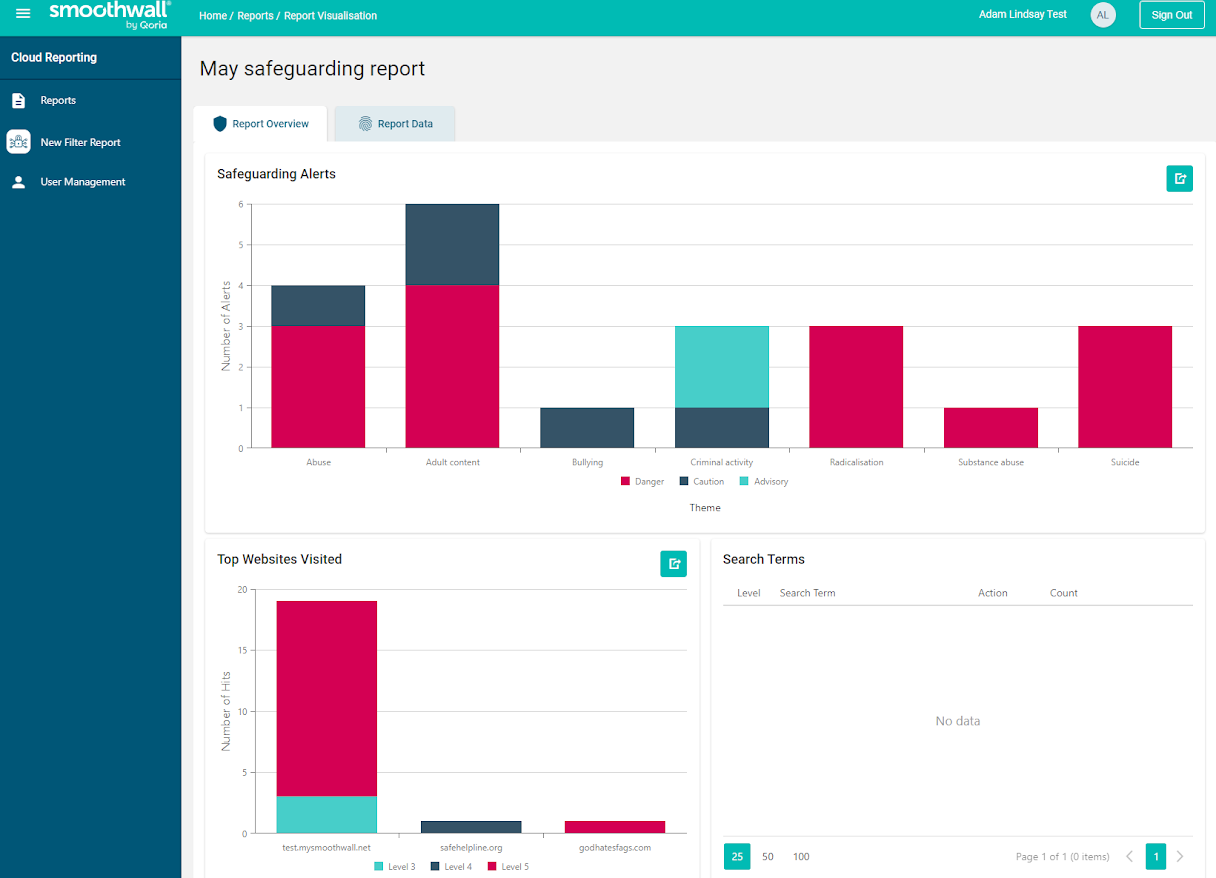The height and width of the screenshot is (878, 1216).
Task: Open the hamburger navigation menu
Action: pos(23,13)
